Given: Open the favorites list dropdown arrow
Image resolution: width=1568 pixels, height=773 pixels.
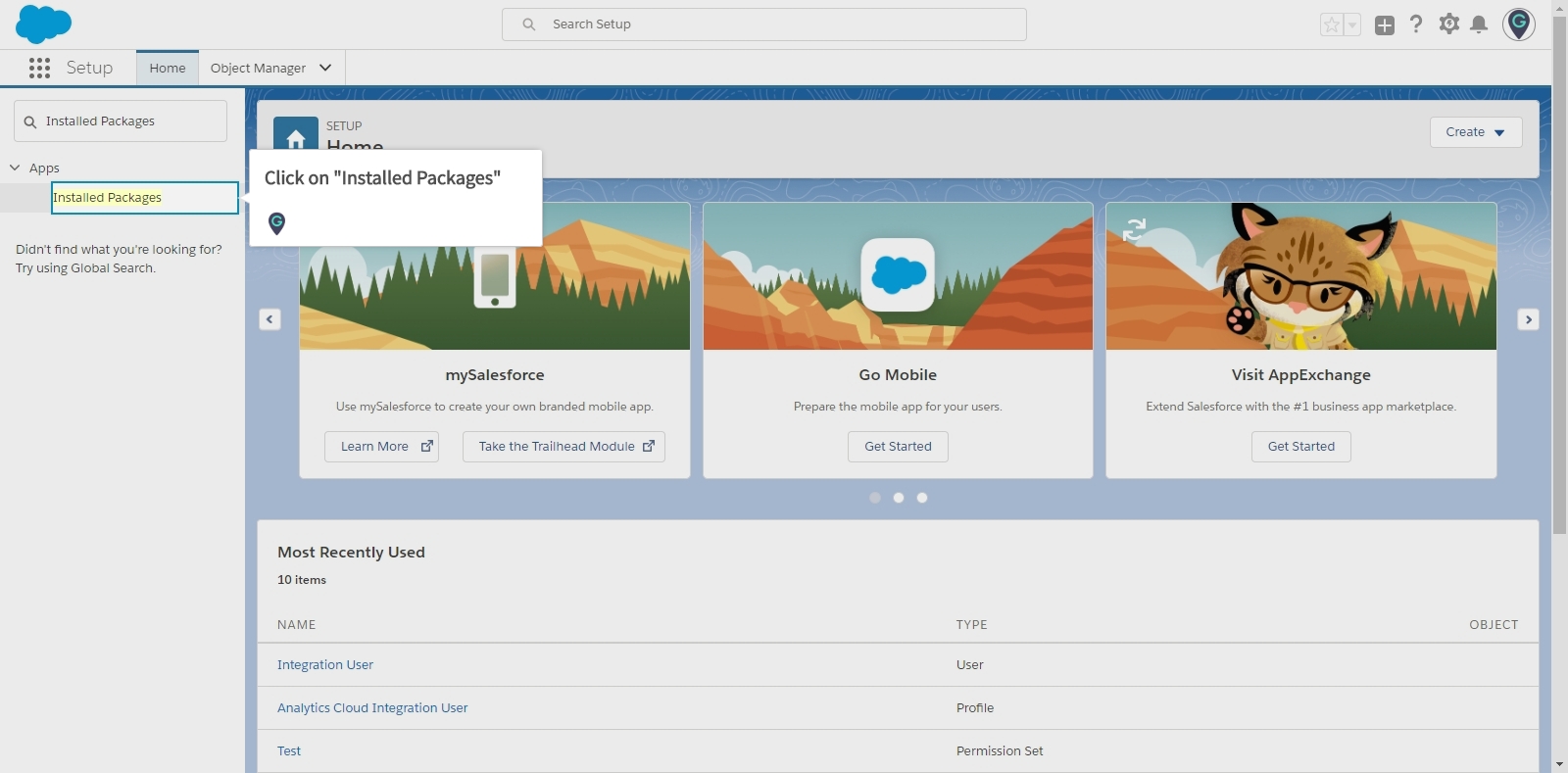Looking at the screenshot, I should 1352,25.
